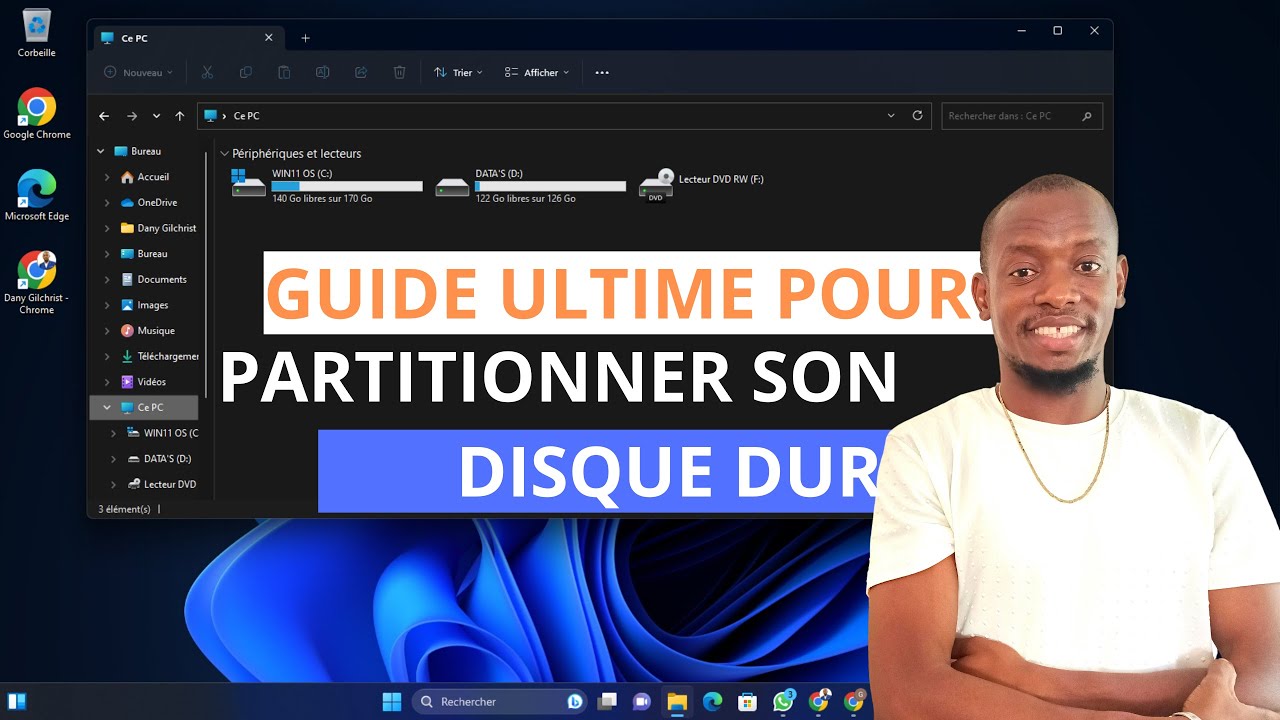The image size is (1280, 720).
Task: Navigate up one level with up arrow
Action: pyautogui.click(x=180, y=116)
